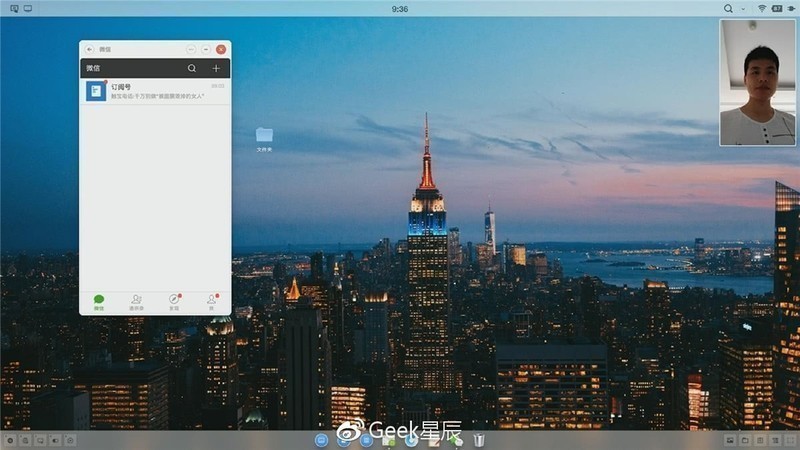Switch to the 发现 discover tab

[174, 303]
